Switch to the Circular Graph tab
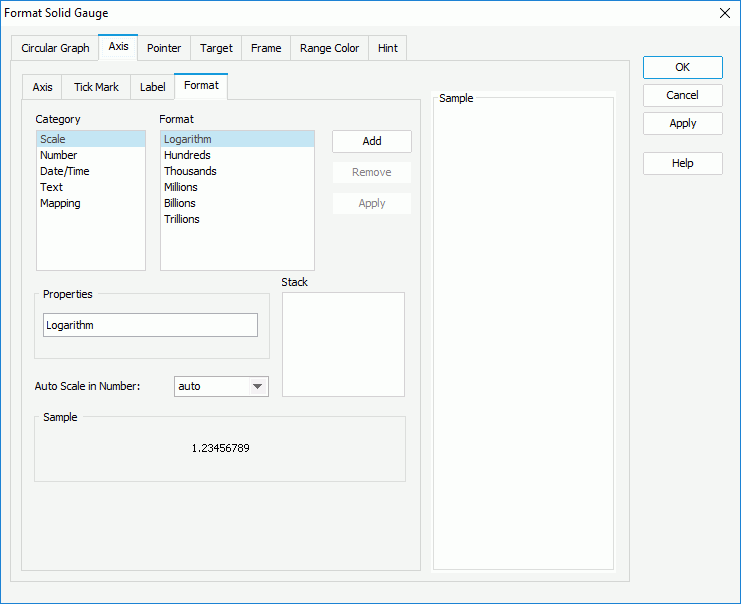Screen dimensions: 741x604 click(x=55, y=48)
